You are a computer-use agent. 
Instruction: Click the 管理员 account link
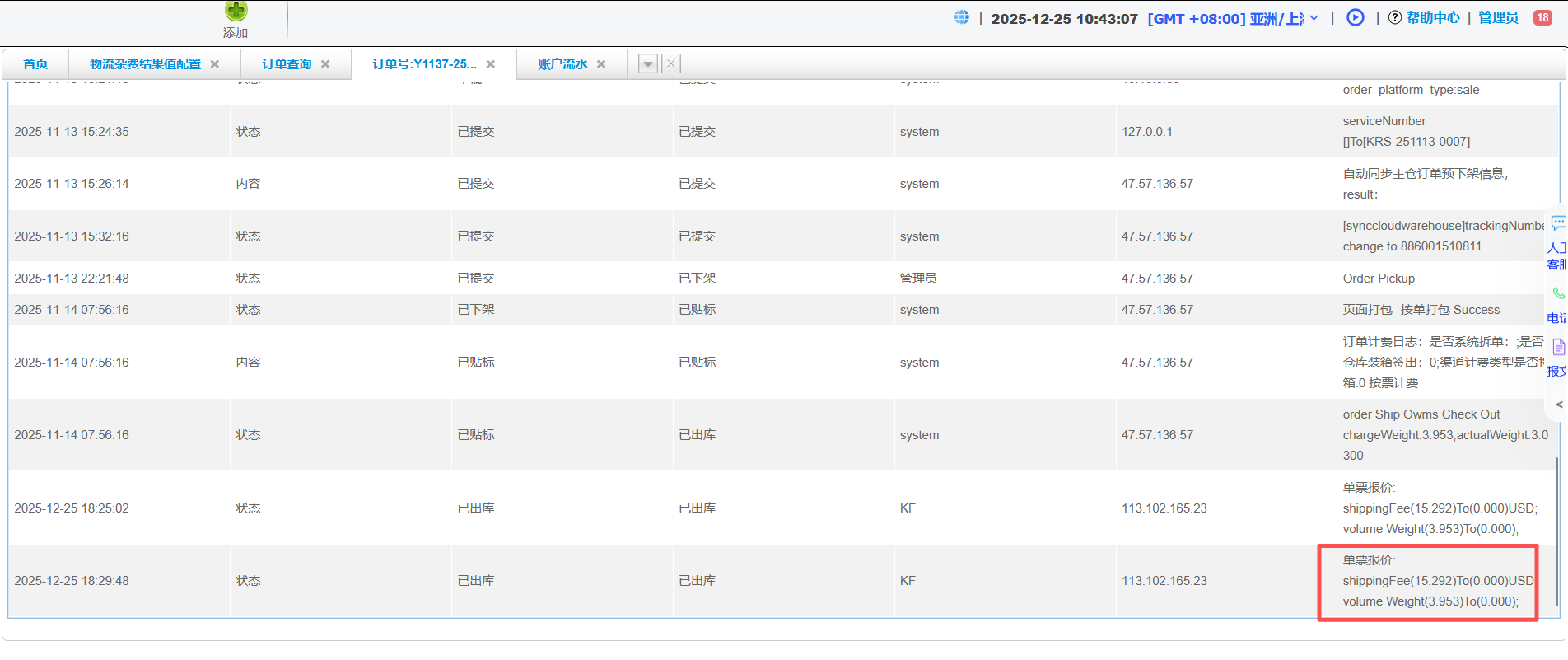1498,18
